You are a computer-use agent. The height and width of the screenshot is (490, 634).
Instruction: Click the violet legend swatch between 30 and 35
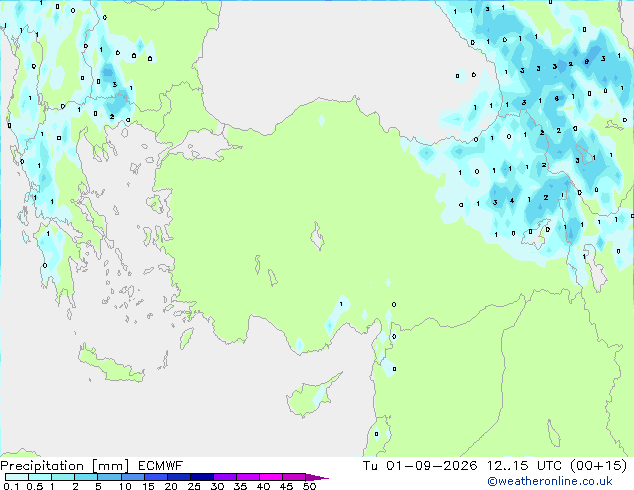pos(225,477)
